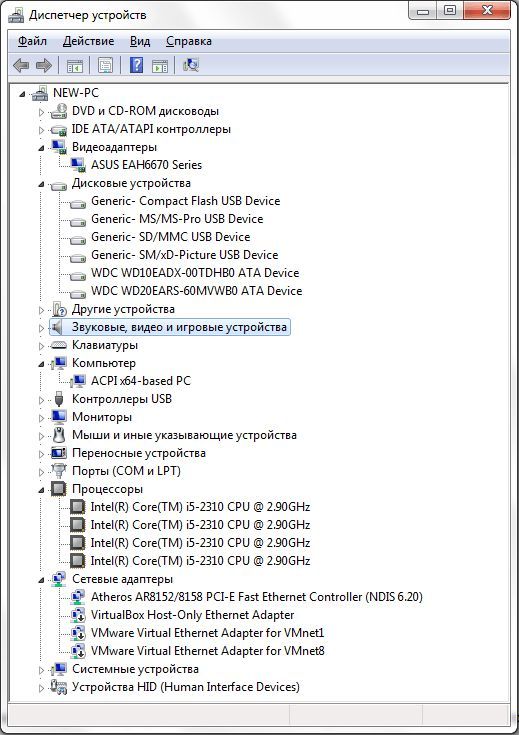Click the Мониторы monitor icon
This screenshot has height=735, width=519.
pyautogui.click(x=59, y=417)
